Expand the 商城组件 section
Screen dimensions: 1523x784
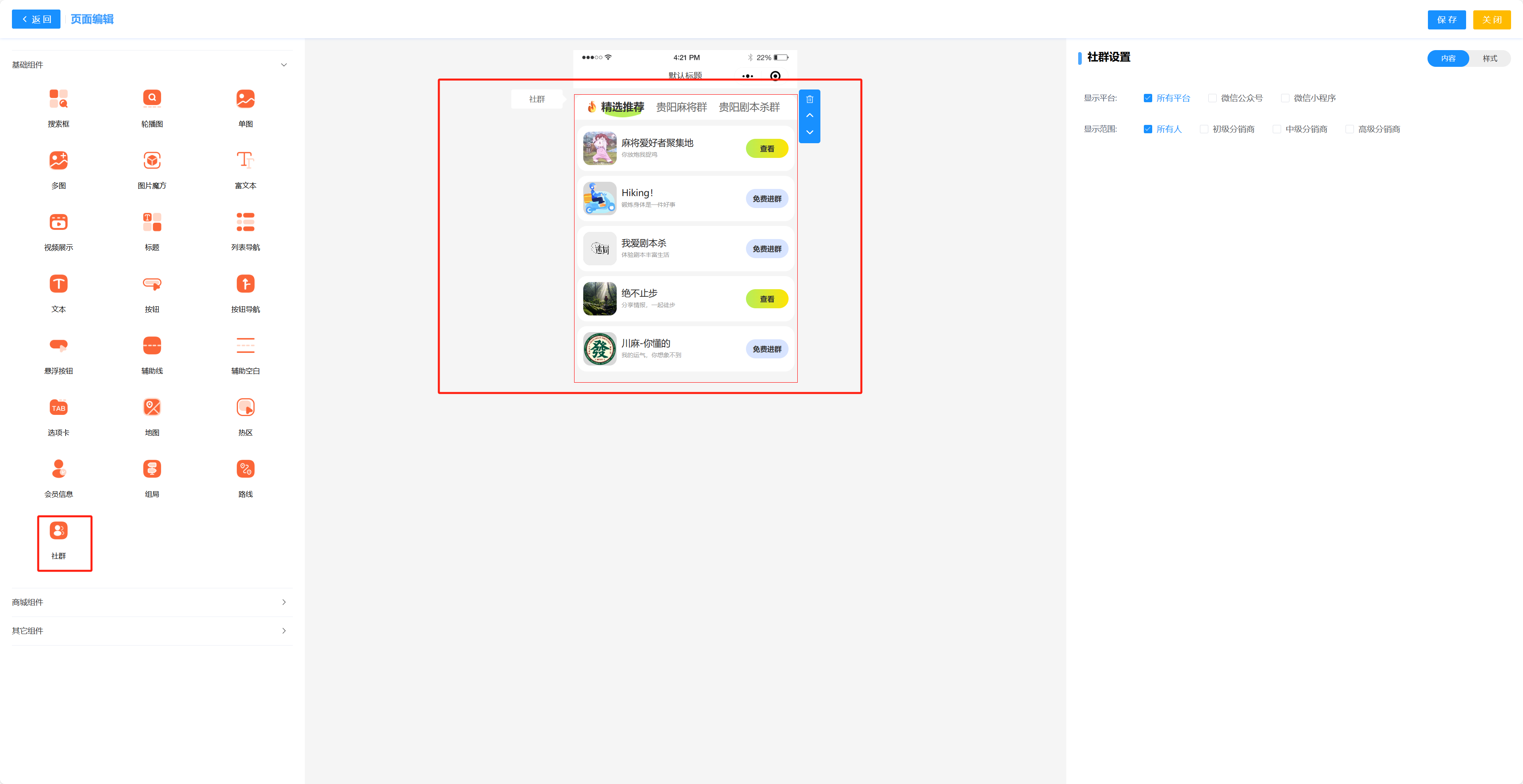pyautogui.click(x=284, y=602)
